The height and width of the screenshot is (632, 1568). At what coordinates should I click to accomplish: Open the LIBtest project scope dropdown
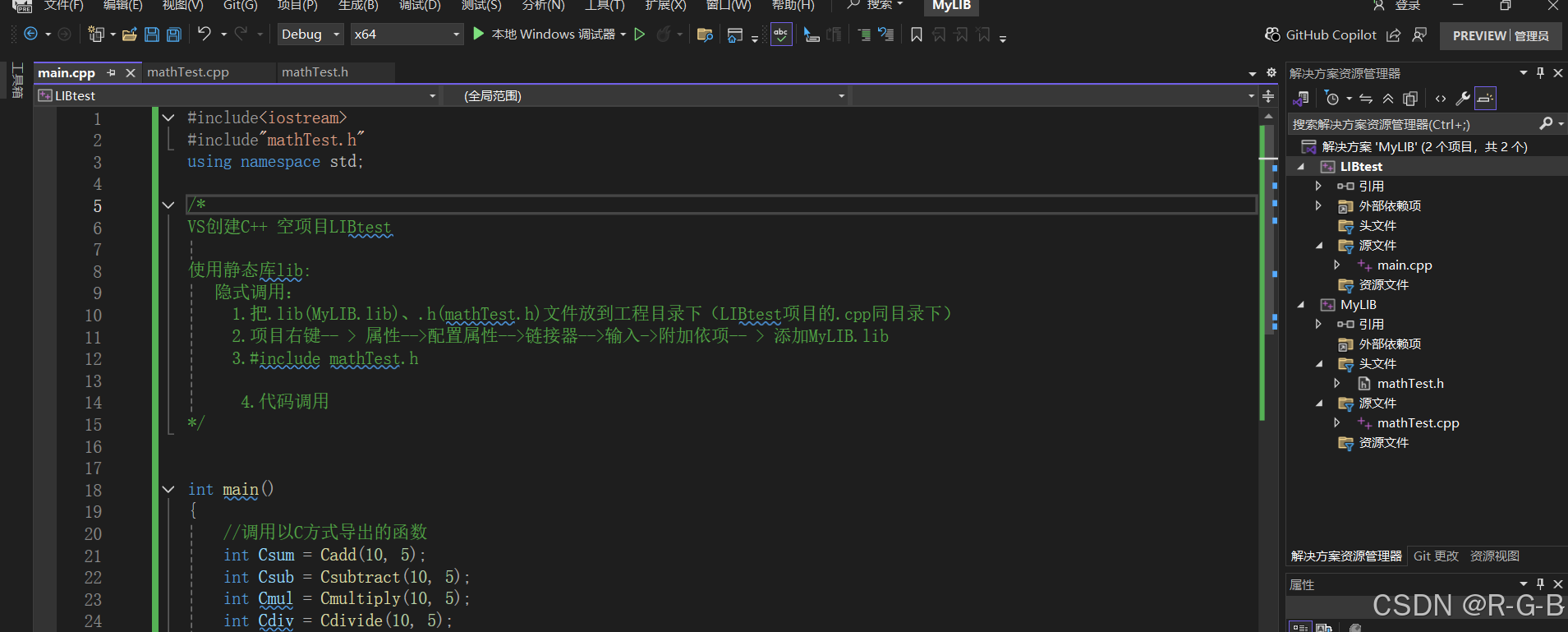click(237, 96)
